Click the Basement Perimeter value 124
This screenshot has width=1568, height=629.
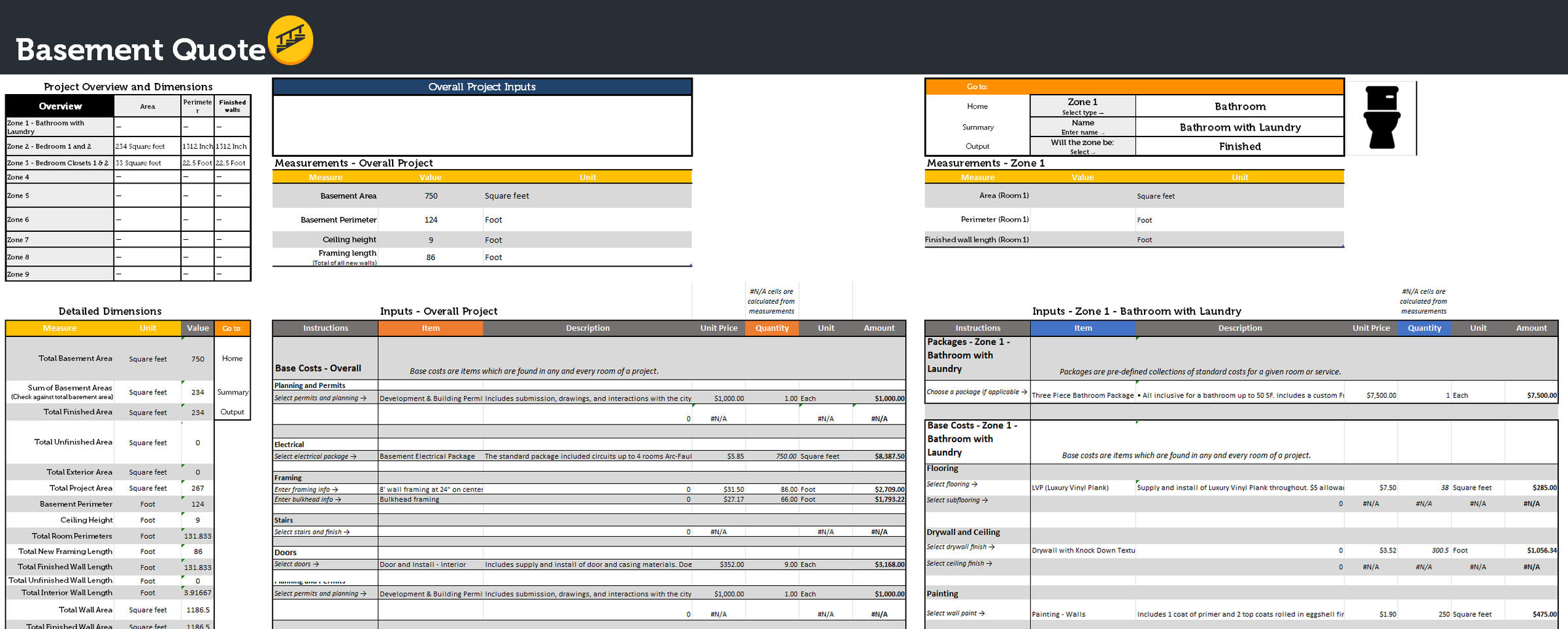(x=431, y=220)
